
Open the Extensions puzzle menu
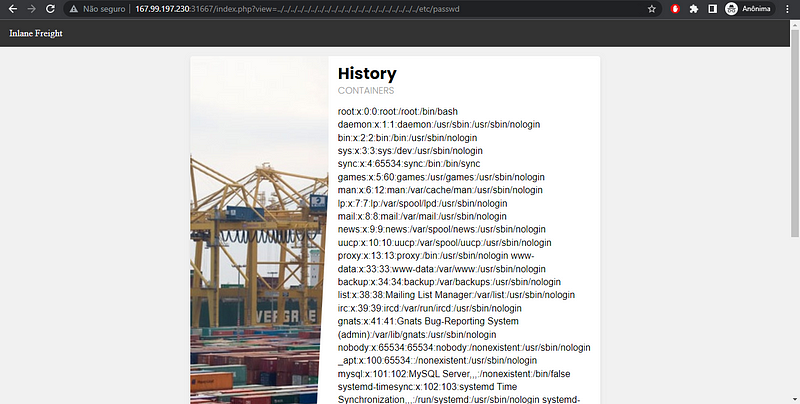[x=694, y=9]
